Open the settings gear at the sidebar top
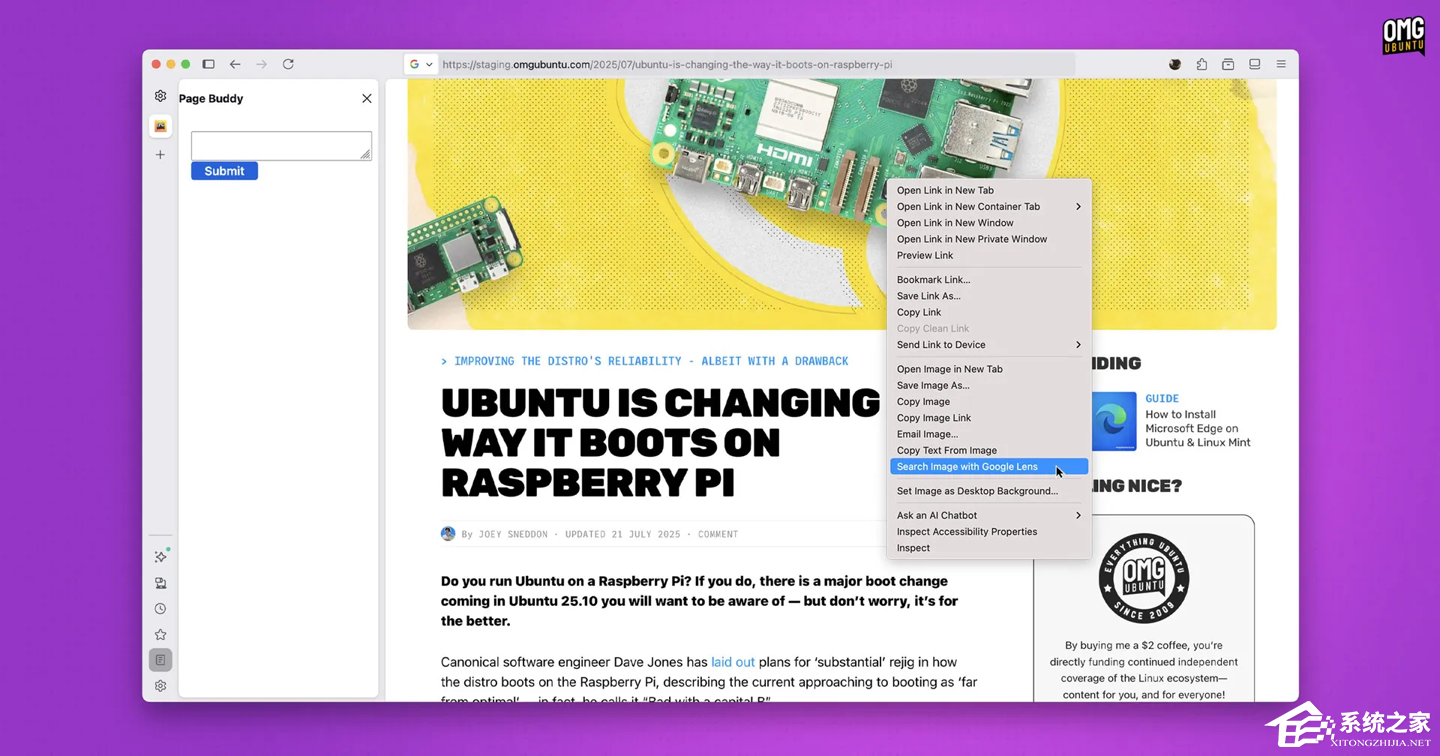This screenshot has height=756, width=1440. click(160, 96)
